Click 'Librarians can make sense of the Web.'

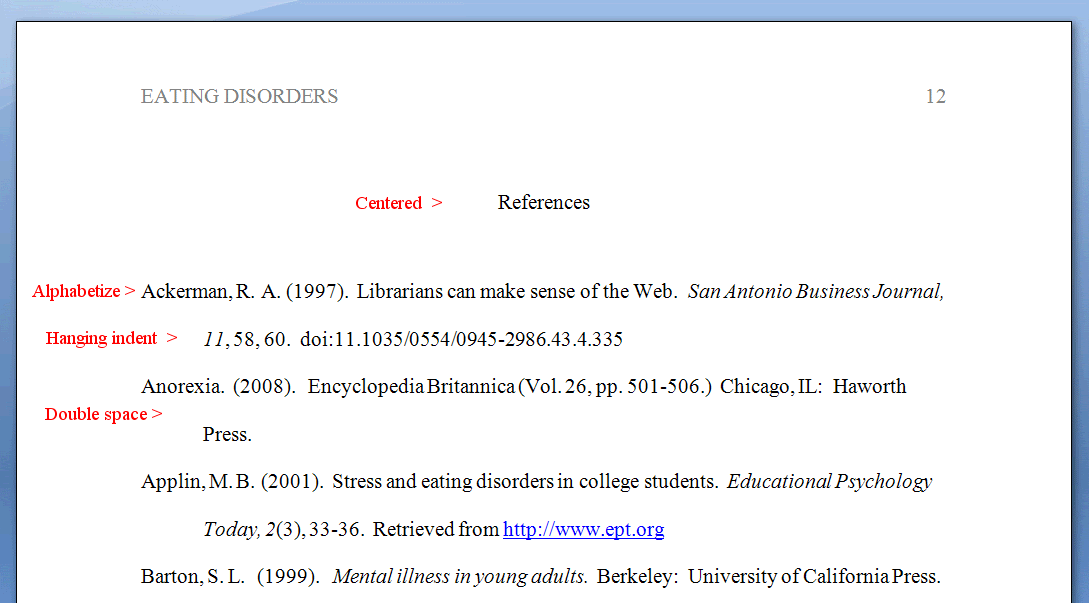point(517,291)
